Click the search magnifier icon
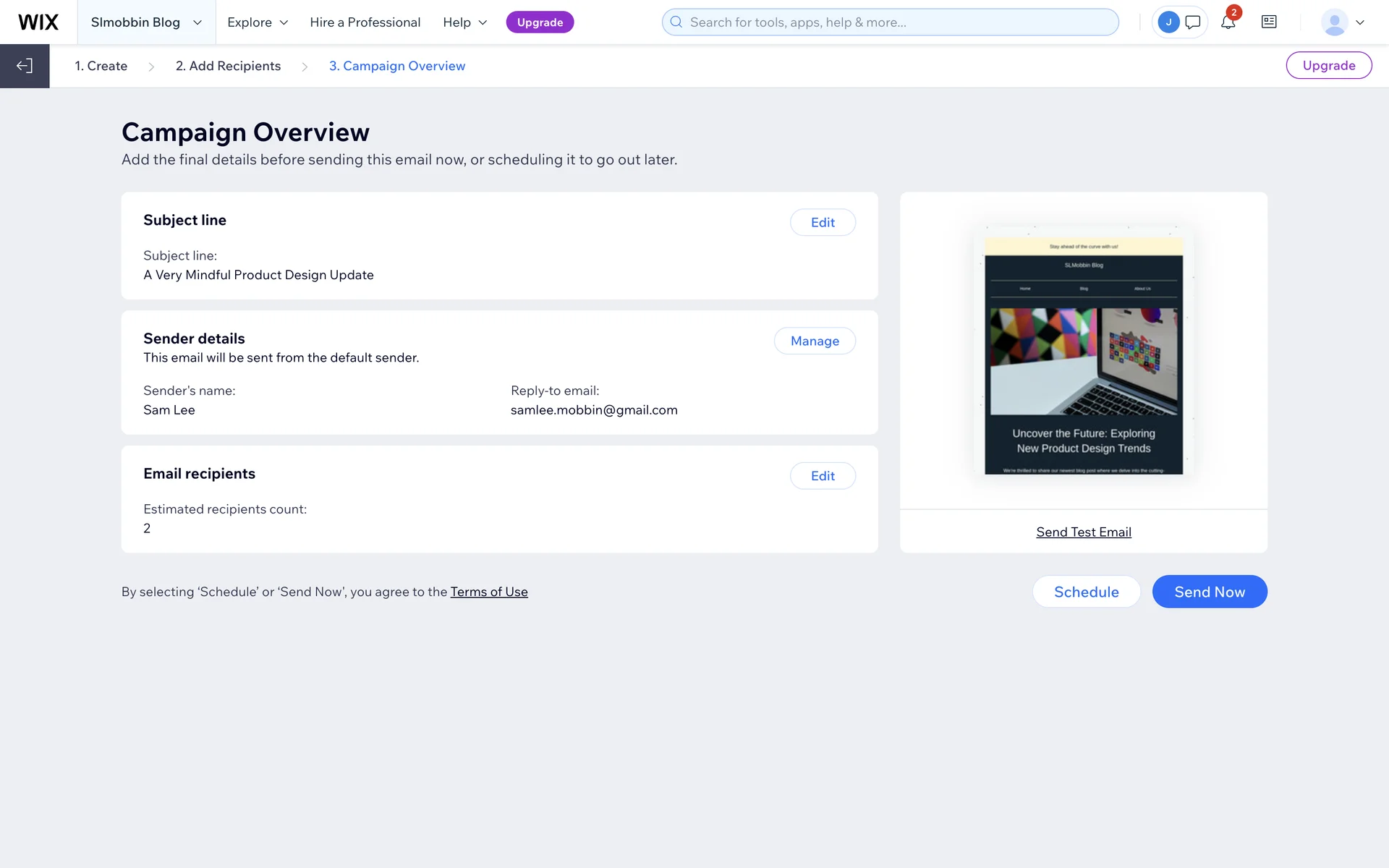 pos(676,22)
